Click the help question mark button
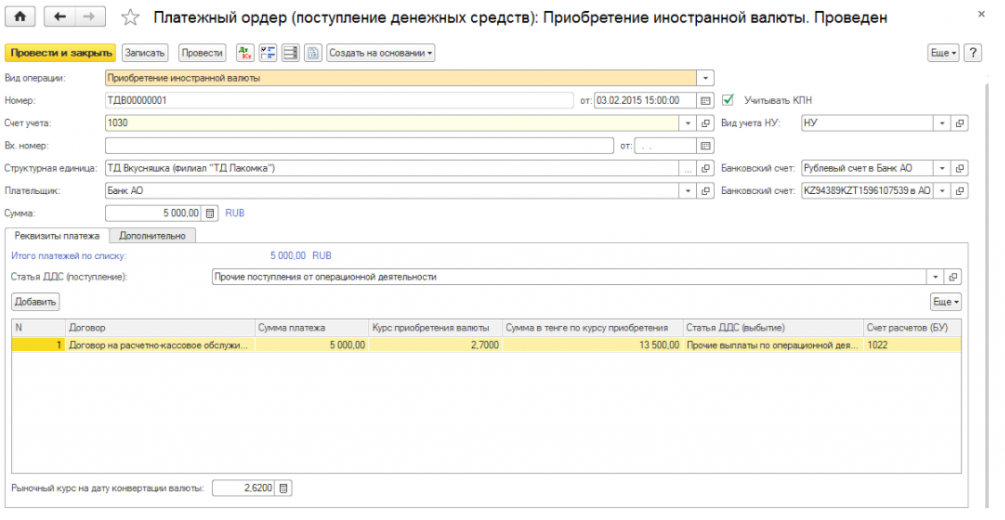1005x520 pixels. [972, 53]
